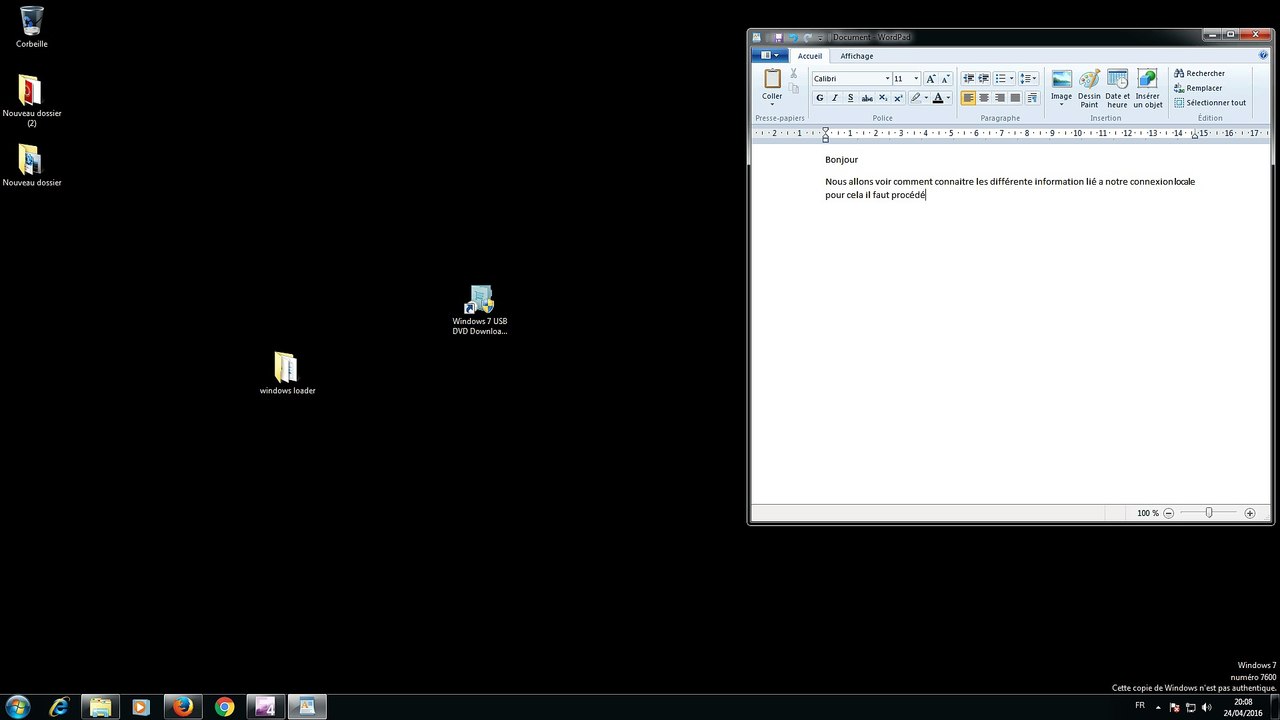Image resolution: width=1280 pixels, height=720 pixels.
Task: Open the font color dropdown arrow
Action: pyautogui.click(x=948, y=98)
